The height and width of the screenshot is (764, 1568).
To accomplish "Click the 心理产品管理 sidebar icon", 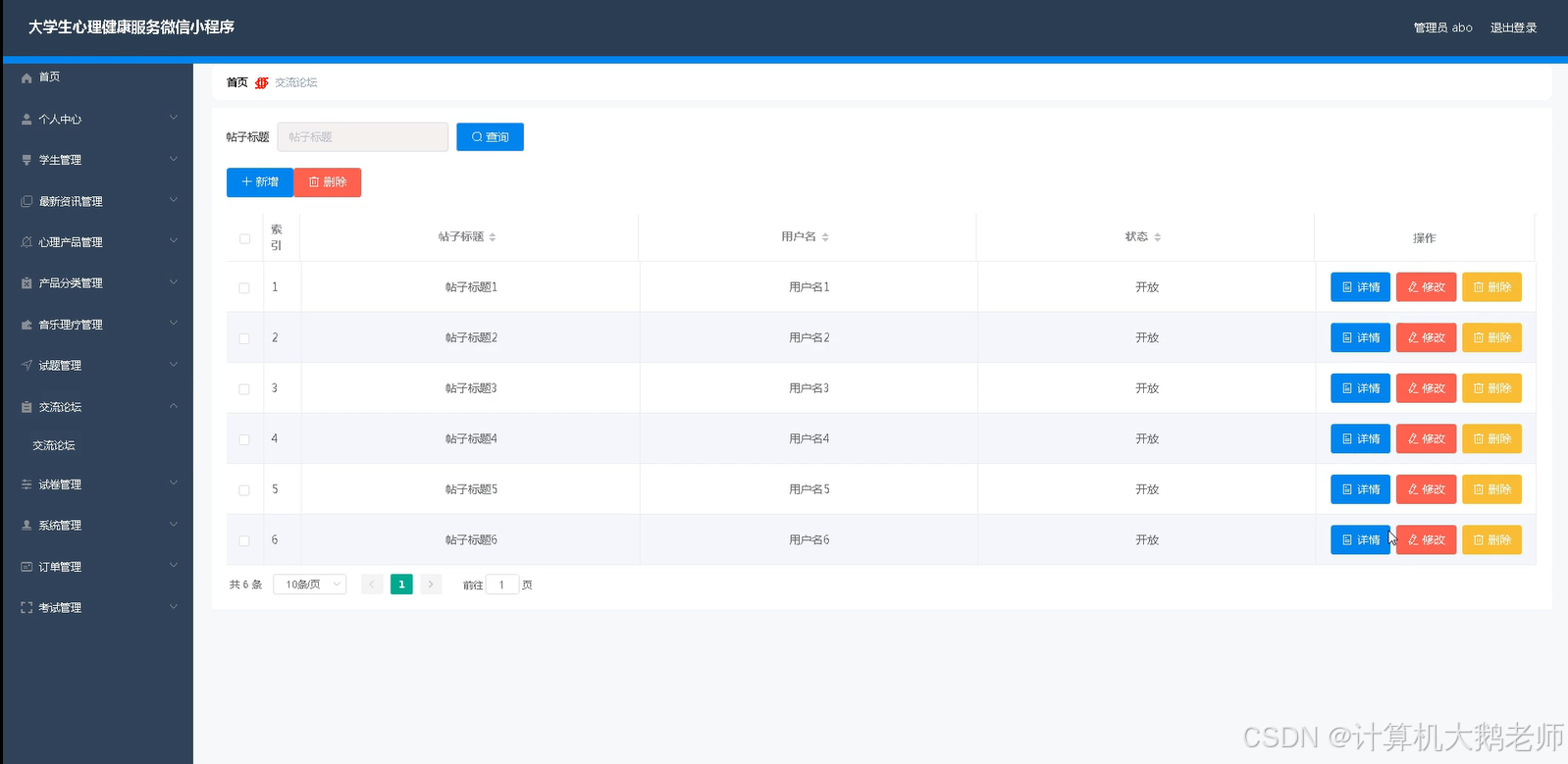I will click(26, 242).
